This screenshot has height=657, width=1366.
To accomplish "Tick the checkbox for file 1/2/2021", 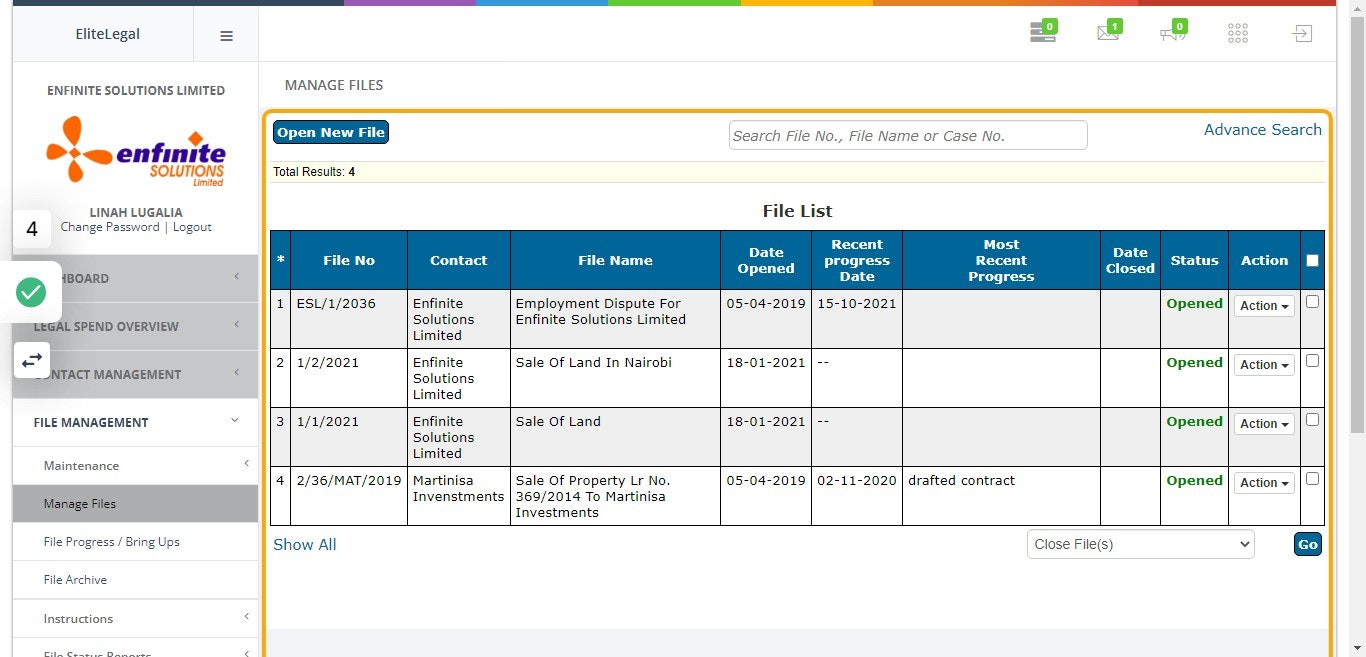I will [x=1312, y=361].
